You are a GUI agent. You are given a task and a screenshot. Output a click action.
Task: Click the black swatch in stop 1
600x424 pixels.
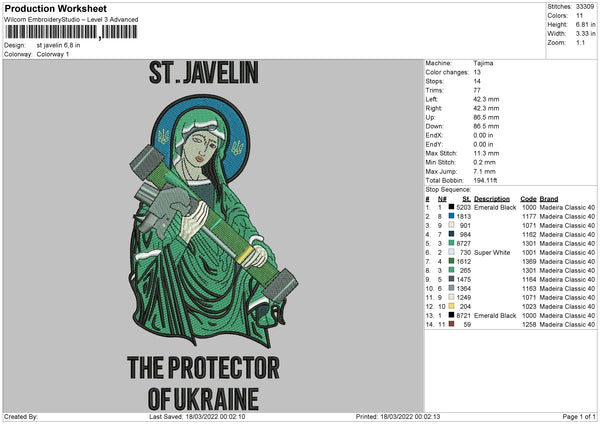(x=452, y=206)
